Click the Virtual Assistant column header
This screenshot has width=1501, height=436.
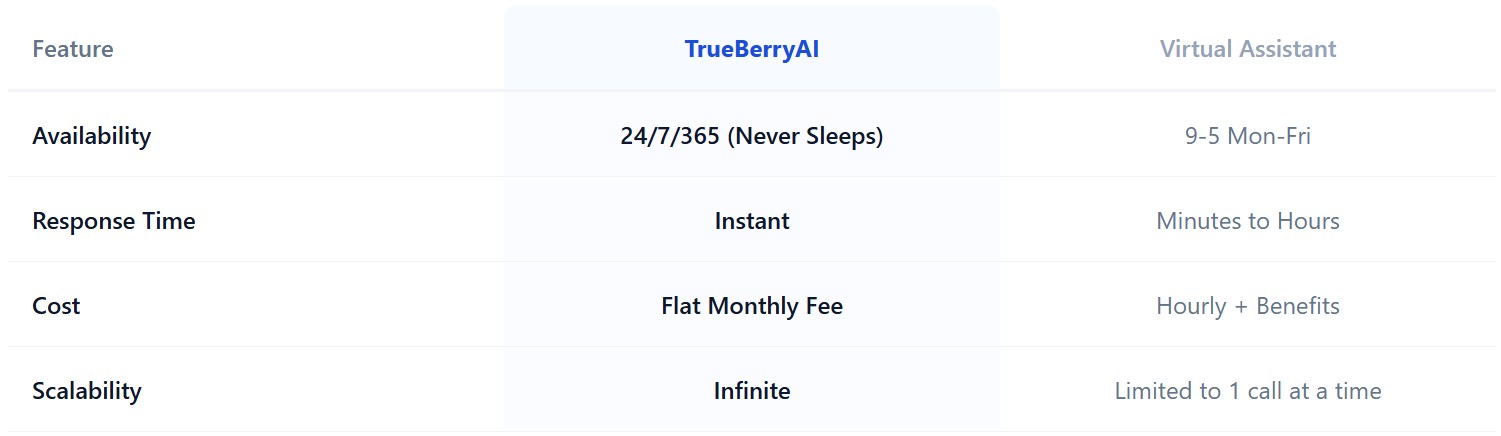click(x=1248, y=49)
